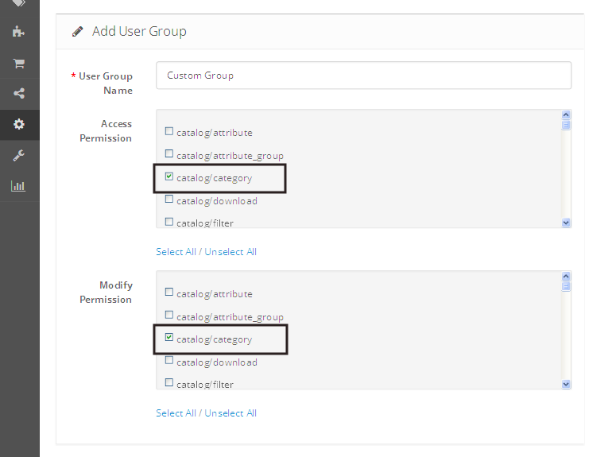Open the Tools wrench icon in sidebar
Screen dimensions: 600x457
(18, 155)
